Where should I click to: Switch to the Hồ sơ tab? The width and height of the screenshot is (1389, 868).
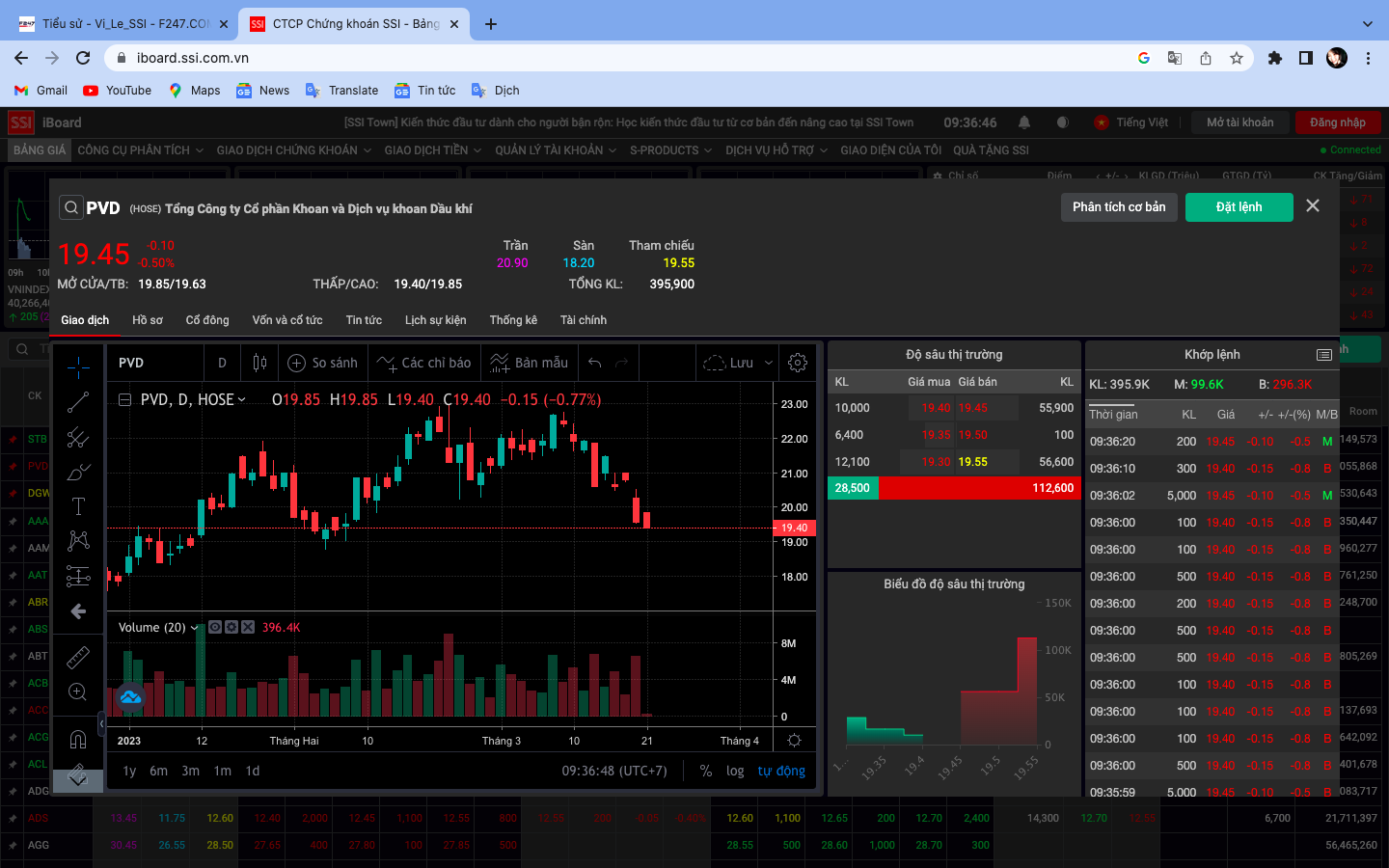point(148,320)
